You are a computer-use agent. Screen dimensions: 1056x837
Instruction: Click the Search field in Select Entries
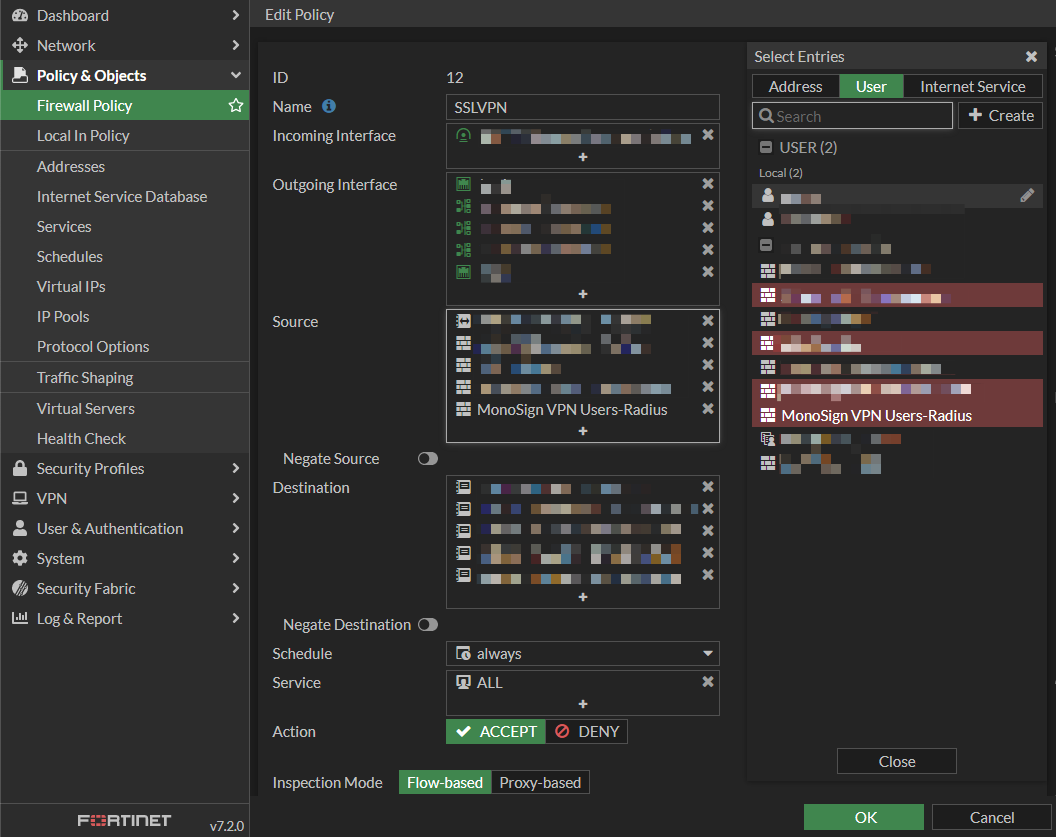(852, 116)
